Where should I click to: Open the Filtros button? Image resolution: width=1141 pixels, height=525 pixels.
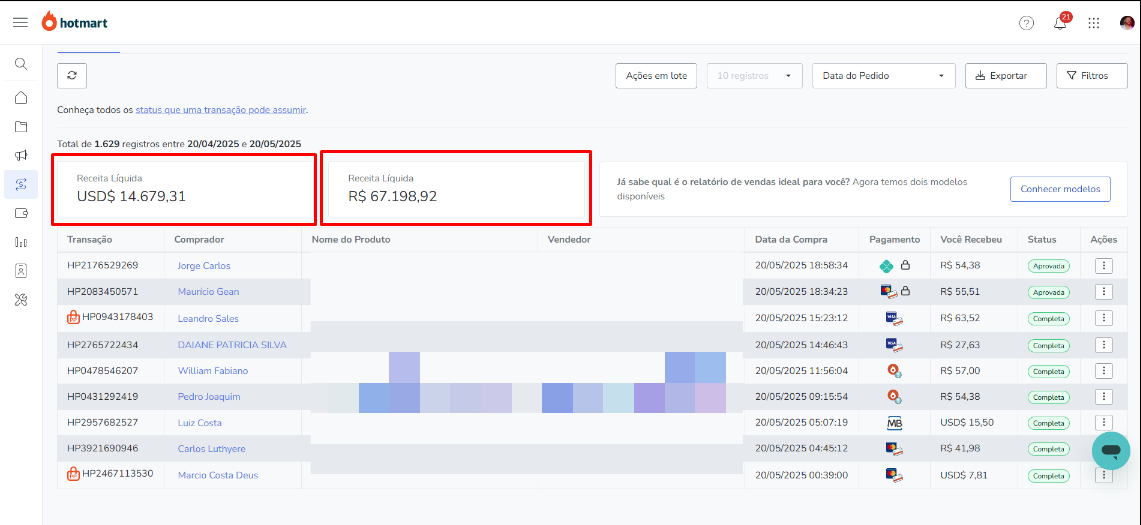coord(1091,76)
